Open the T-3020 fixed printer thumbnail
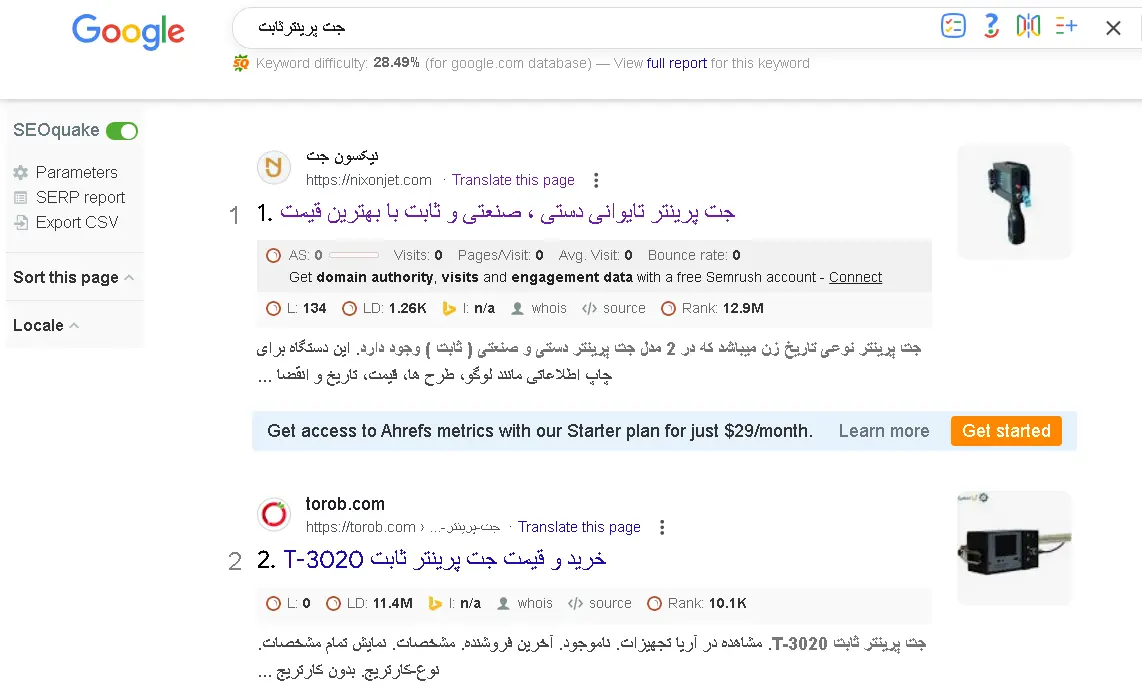 [x=1015, y=549]
